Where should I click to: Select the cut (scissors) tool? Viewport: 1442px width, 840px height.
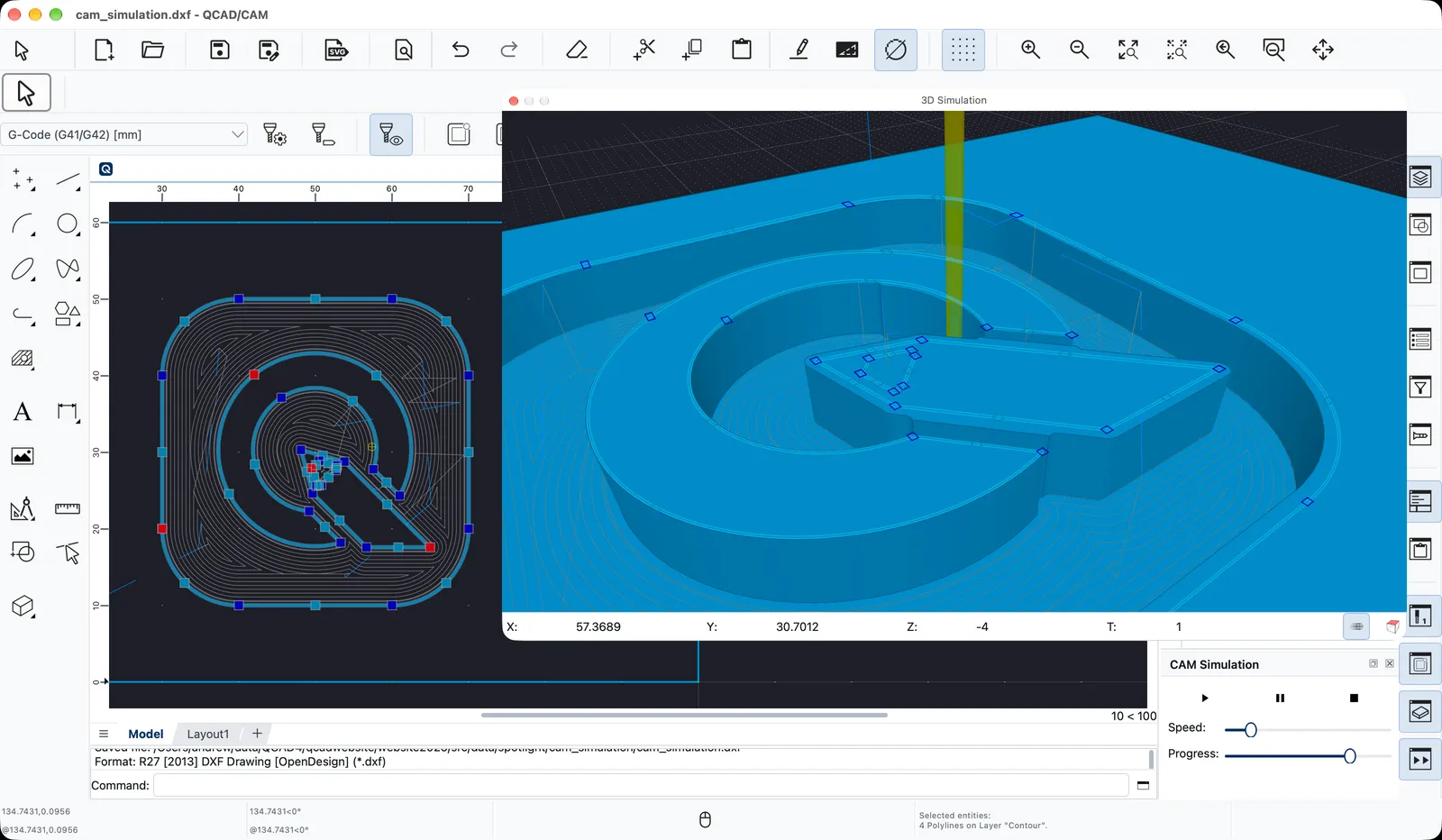pos(644,50)
